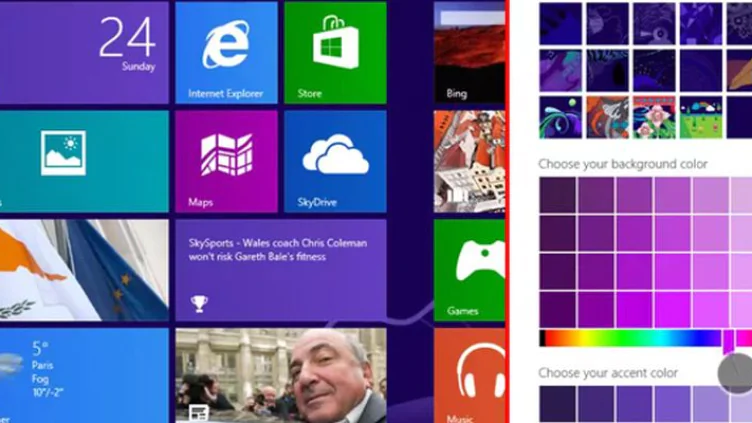Viewport: 752px width, 423px height.
Task: Launch the Store tile
Action: pos(335,53)
